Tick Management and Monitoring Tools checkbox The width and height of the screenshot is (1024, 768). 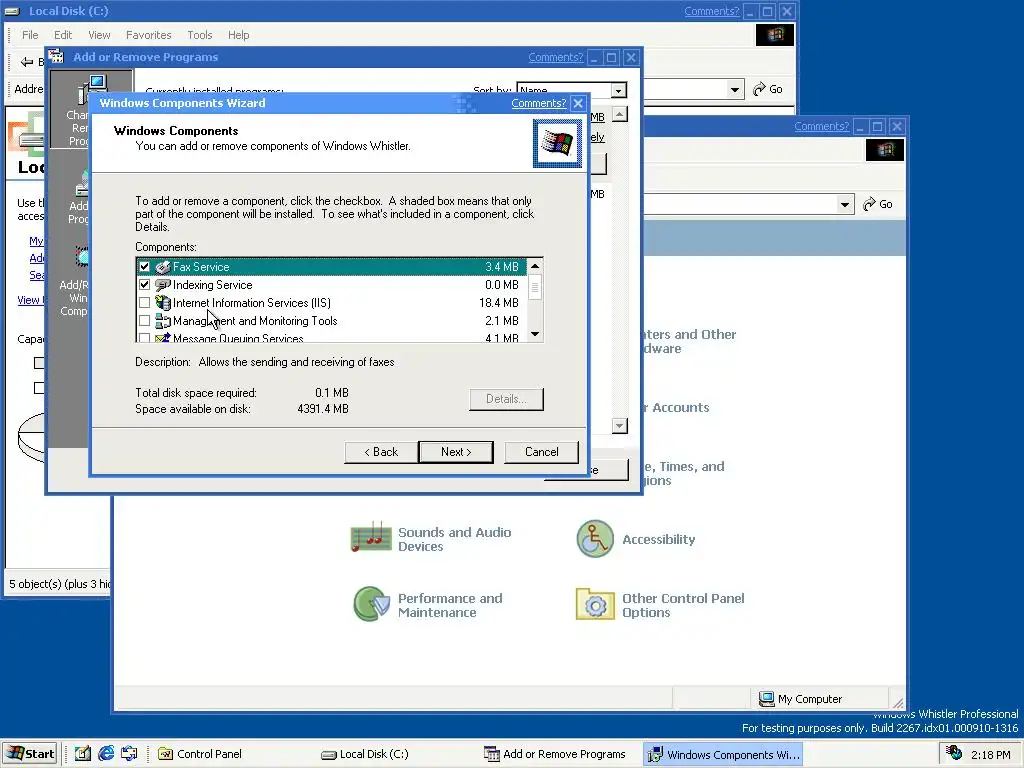pos(144,321)
